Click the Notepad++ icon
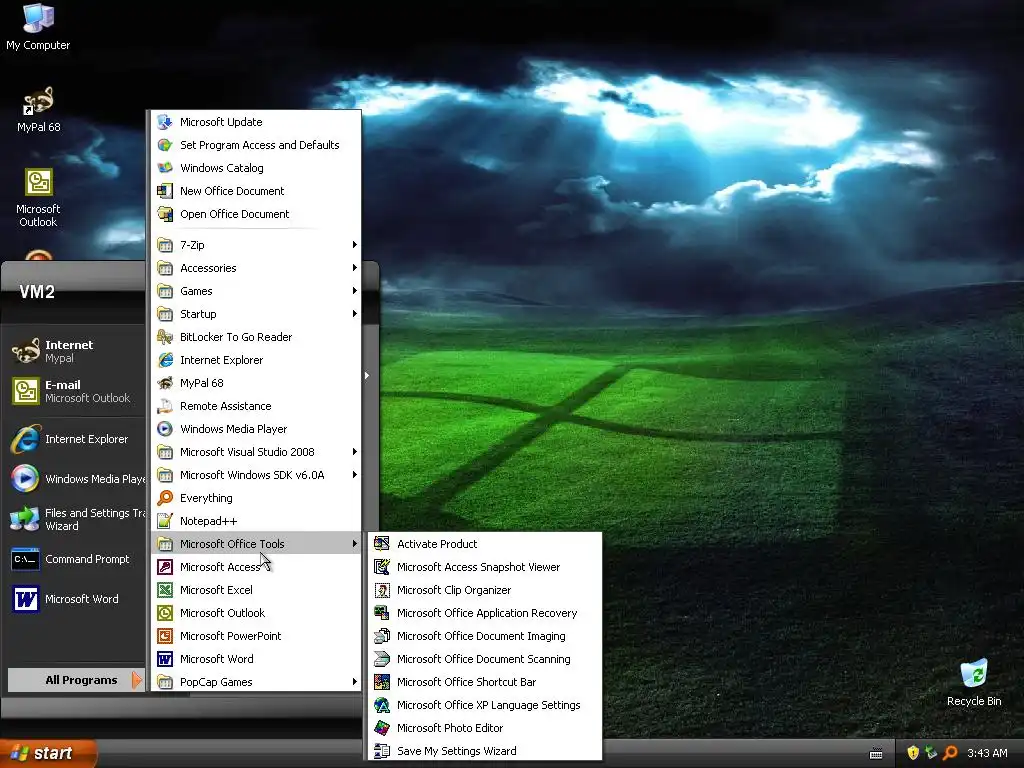Screen dimensions: 1024x768 pos(165,521)
